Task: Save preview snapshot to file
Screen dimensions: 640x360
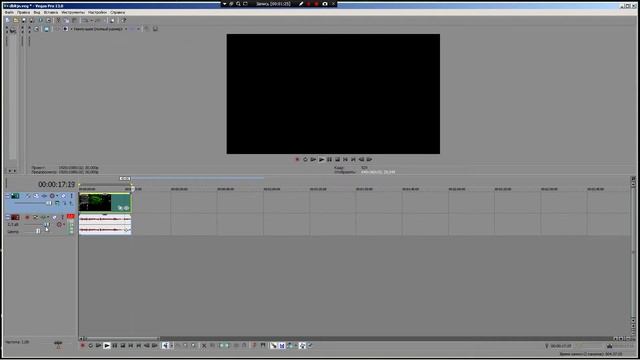Action: (x=155, y=29)
